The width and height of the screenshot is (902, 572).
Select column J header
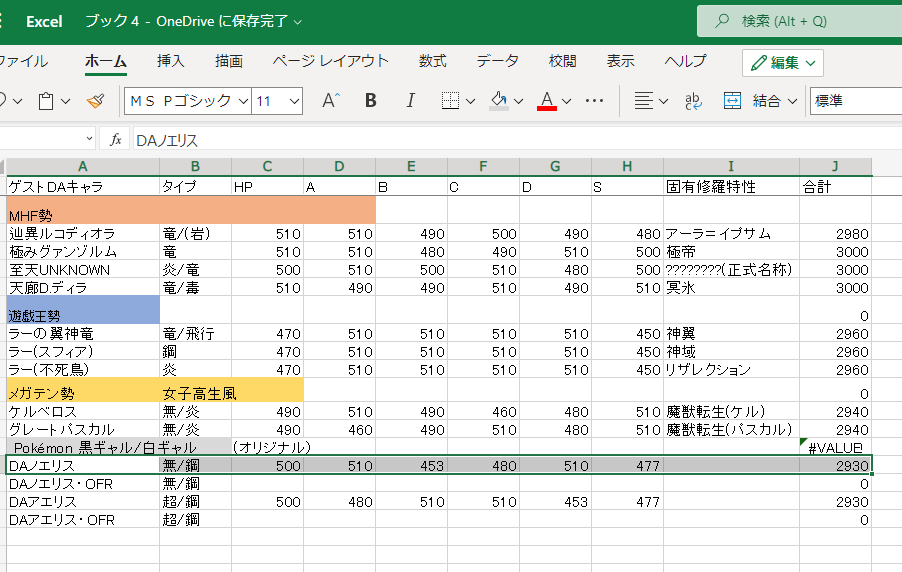(x=835, y=167)
